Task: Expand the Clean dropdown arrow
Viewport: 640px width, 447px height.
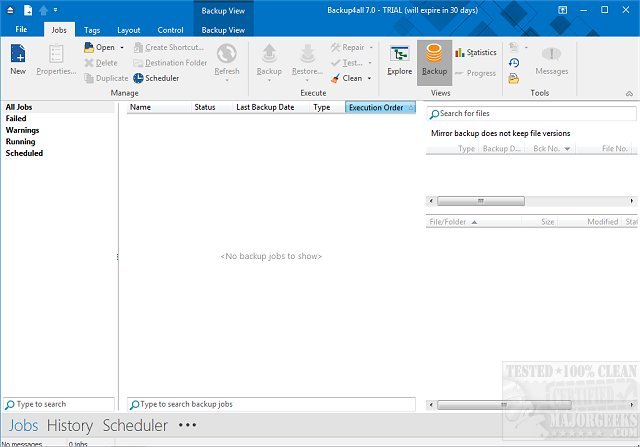Action: (369, 78)
